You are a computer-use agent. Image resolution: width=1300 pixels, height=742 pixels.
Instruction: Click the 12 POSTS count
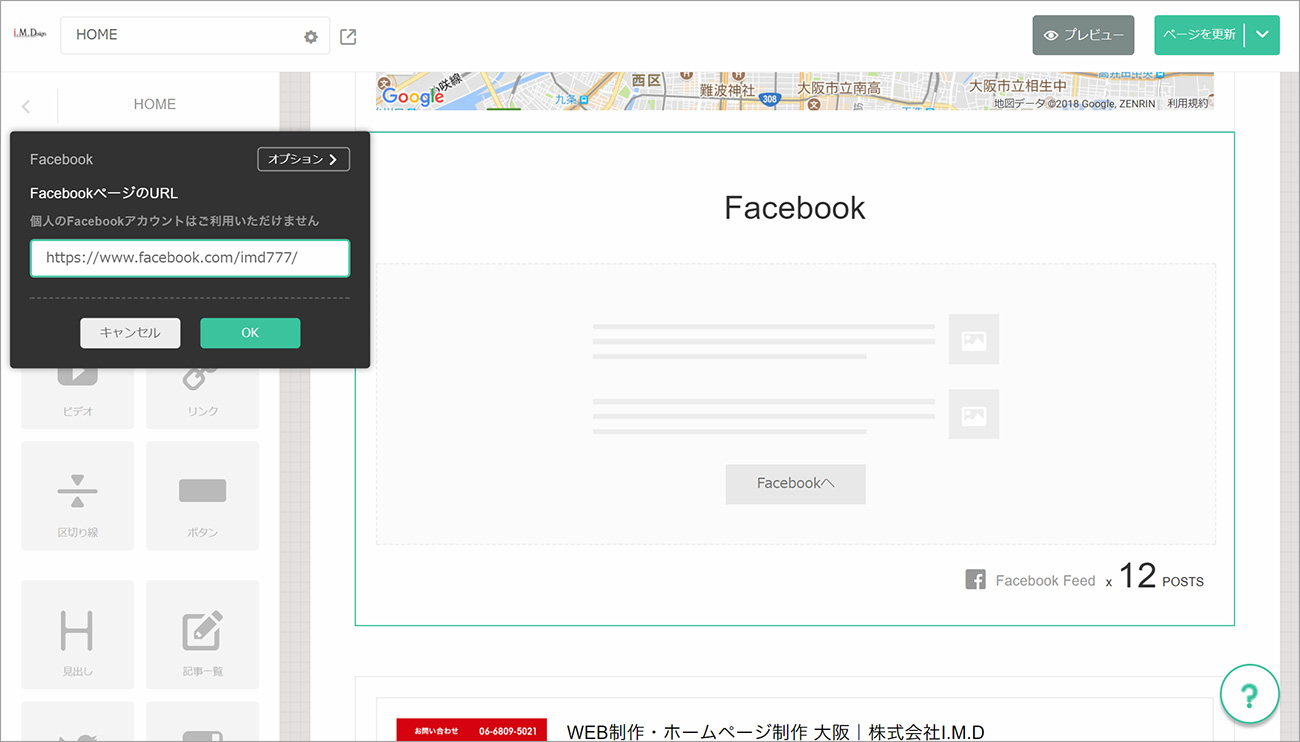tap(1160, 577)
